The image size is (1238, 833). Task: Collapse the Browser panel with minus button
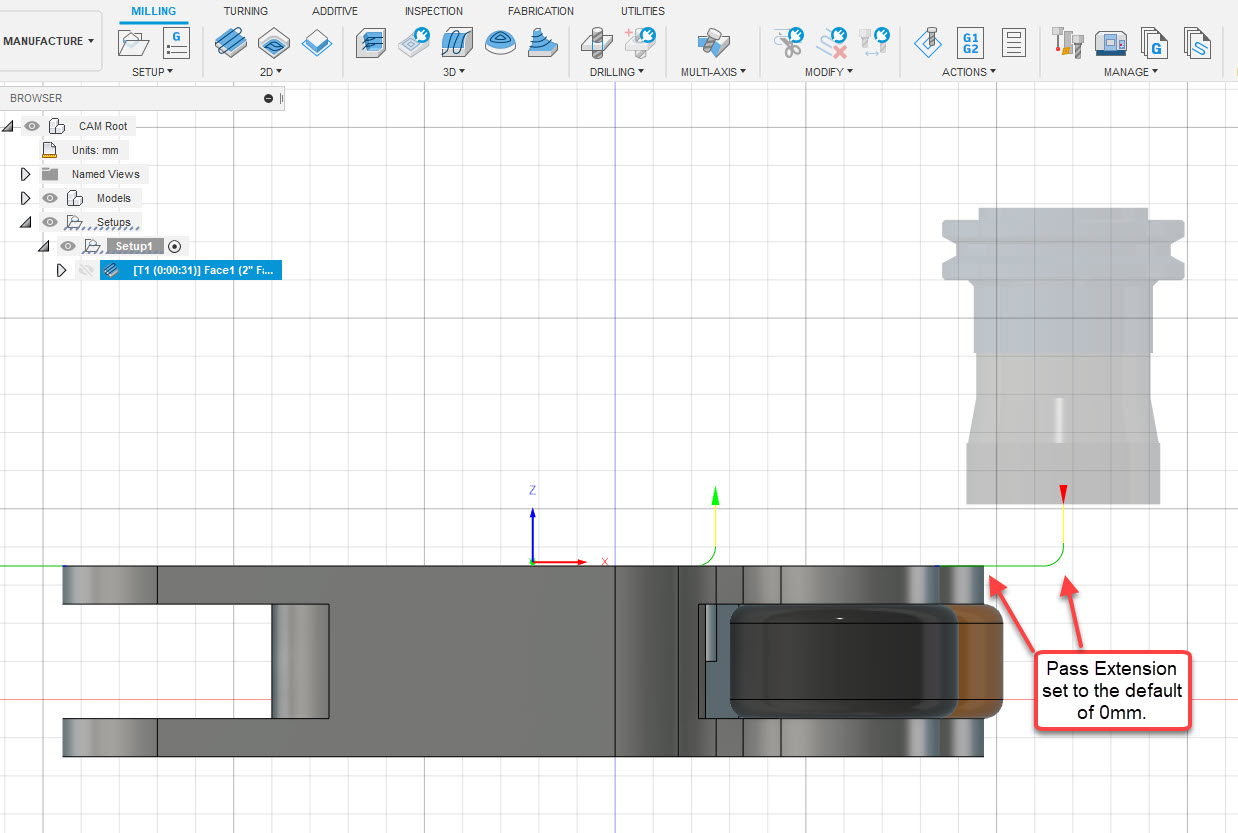(x=268, y=98)
